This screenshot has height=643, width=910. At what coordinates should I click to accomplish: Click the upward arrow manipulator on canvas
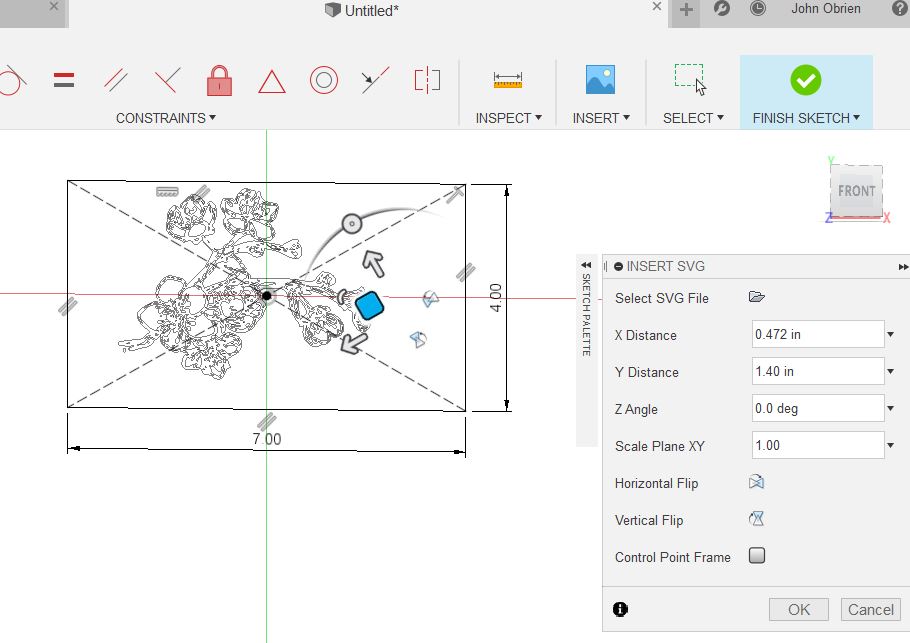point(373,263)
